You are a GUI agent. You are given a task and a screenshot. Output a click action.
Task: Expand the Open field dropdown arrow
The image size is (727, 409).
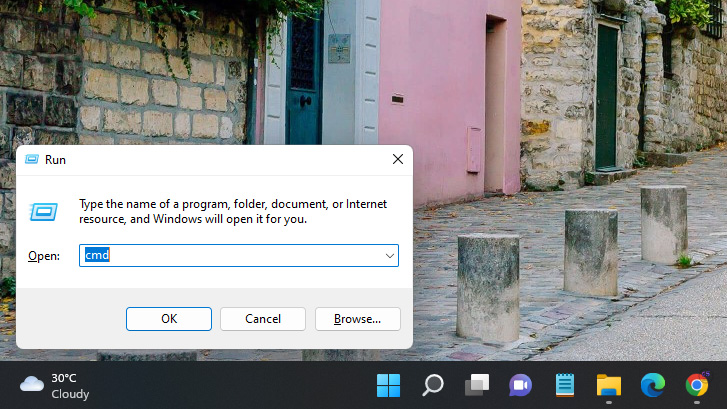click(389, 256)
